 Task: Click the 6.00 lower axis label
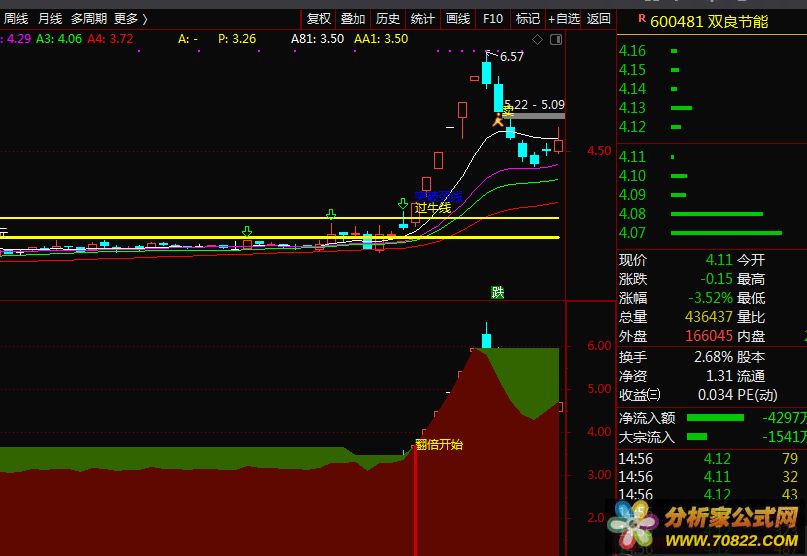599,345
